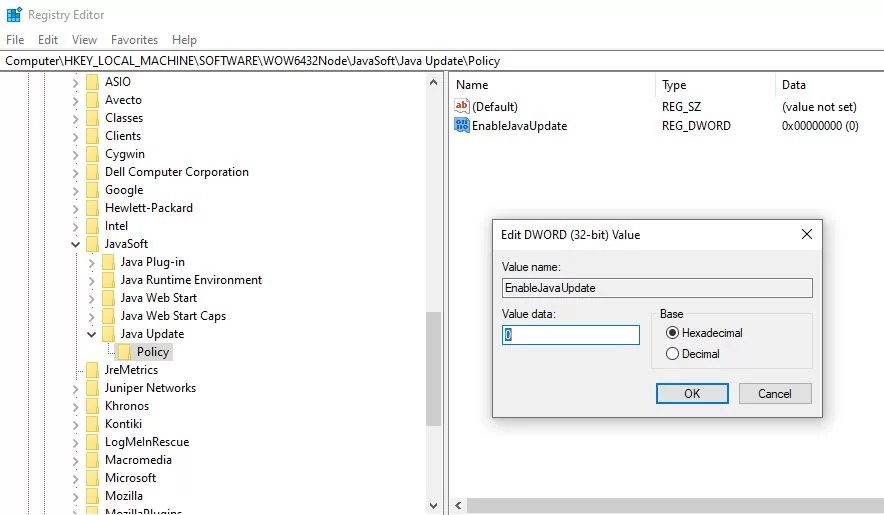The width and height of the screenshot is (884, 515).
Task: Expand the Google key
Action: click(x=76, y=191)
